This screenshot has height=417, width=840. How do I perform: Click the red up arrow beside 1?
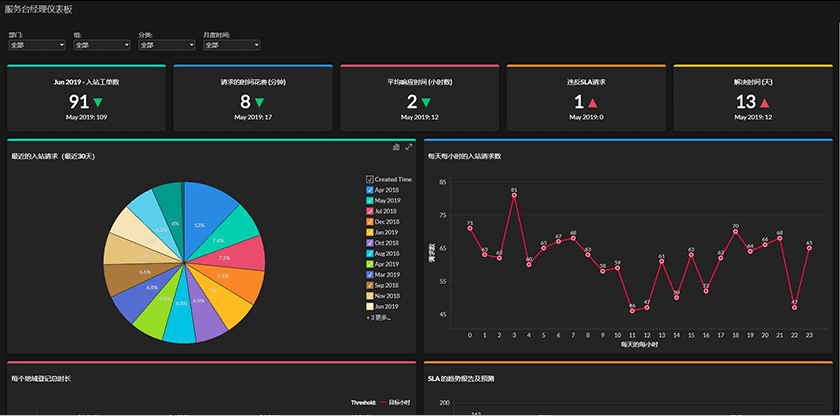[x=593, y=102]
